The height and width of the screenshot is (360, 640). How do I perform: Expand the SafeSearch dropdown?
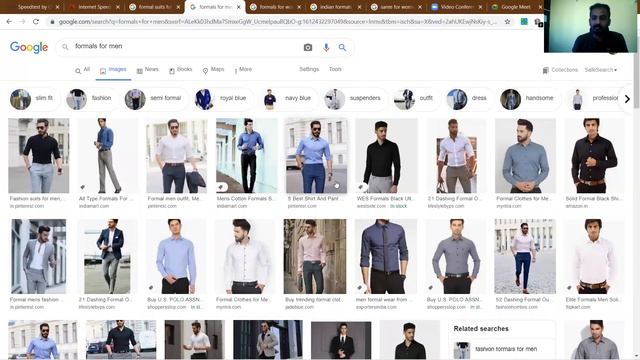coord(601,70)
